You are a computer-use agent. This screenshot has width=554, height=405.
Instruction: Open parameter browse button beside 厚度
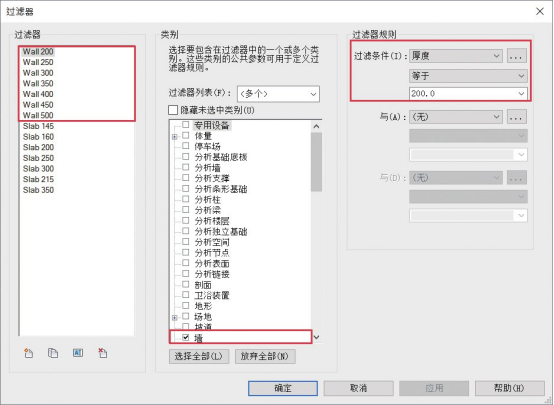click(517, 56)
